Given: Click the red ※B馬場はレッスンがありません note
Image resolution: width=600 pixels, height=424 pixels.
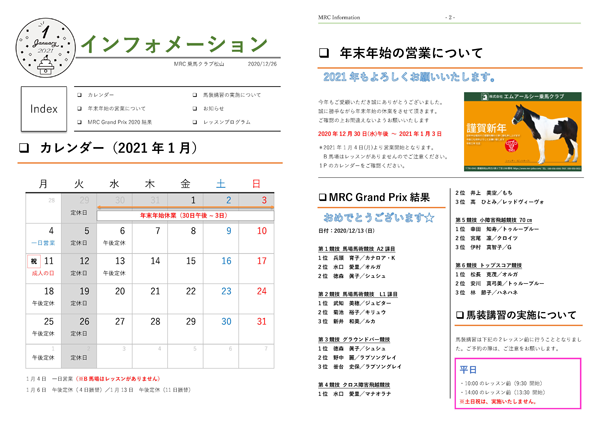Looking at the screenshot, I should 118,379.
